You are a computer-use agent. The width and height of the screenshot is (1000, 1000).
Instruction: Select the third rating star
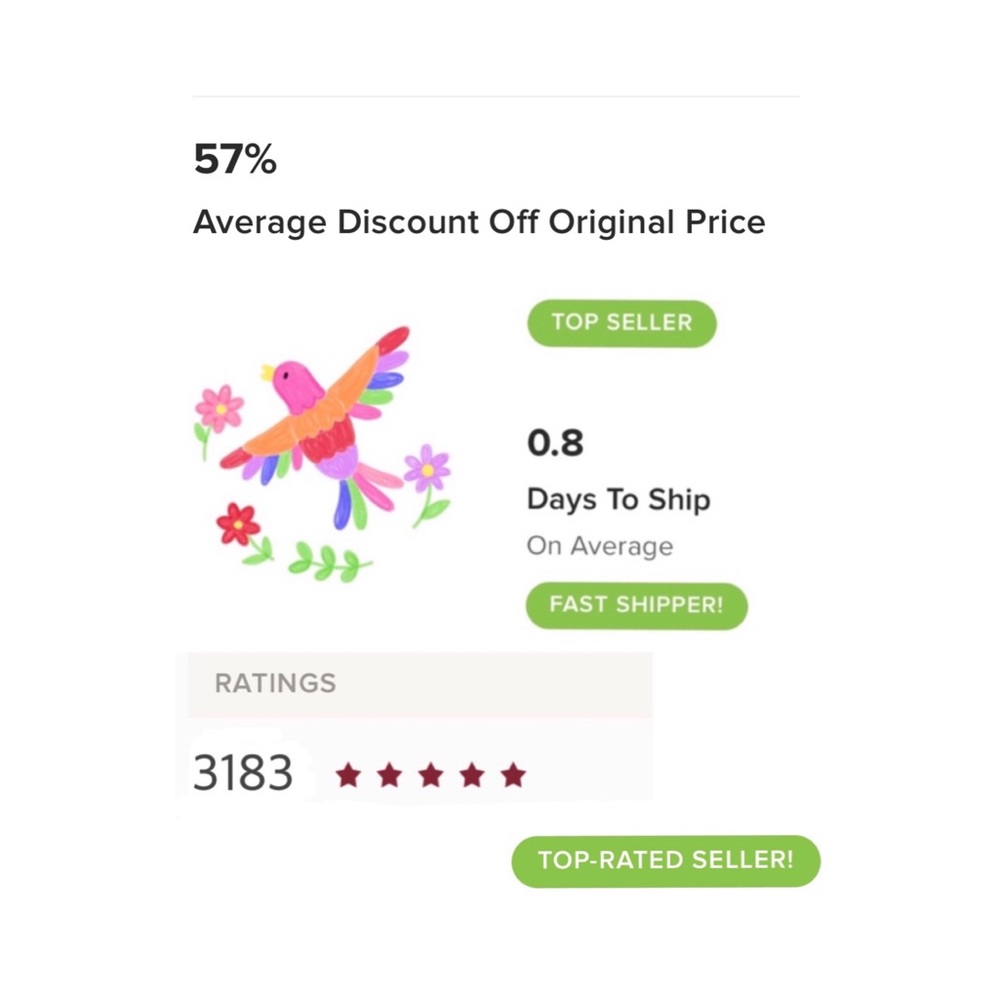[x=431, y=776]
